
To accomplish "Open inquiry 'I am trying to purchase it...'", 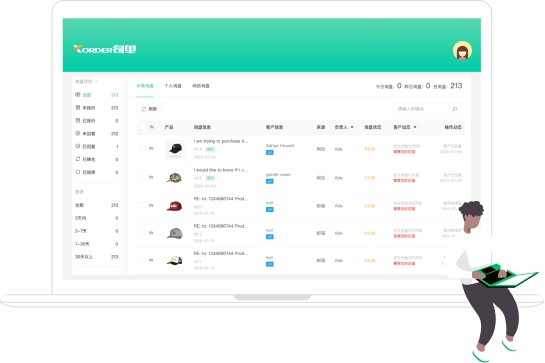I will [x=221, y=141].
